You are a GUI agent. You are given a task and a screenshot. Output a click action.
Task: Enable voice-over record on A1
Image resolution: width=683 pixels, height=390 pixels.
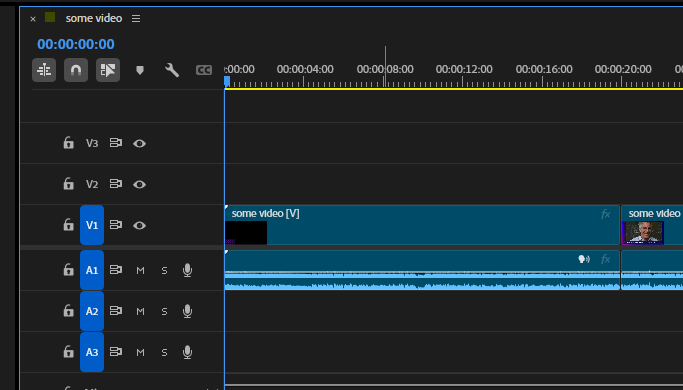tap(187, 270)
